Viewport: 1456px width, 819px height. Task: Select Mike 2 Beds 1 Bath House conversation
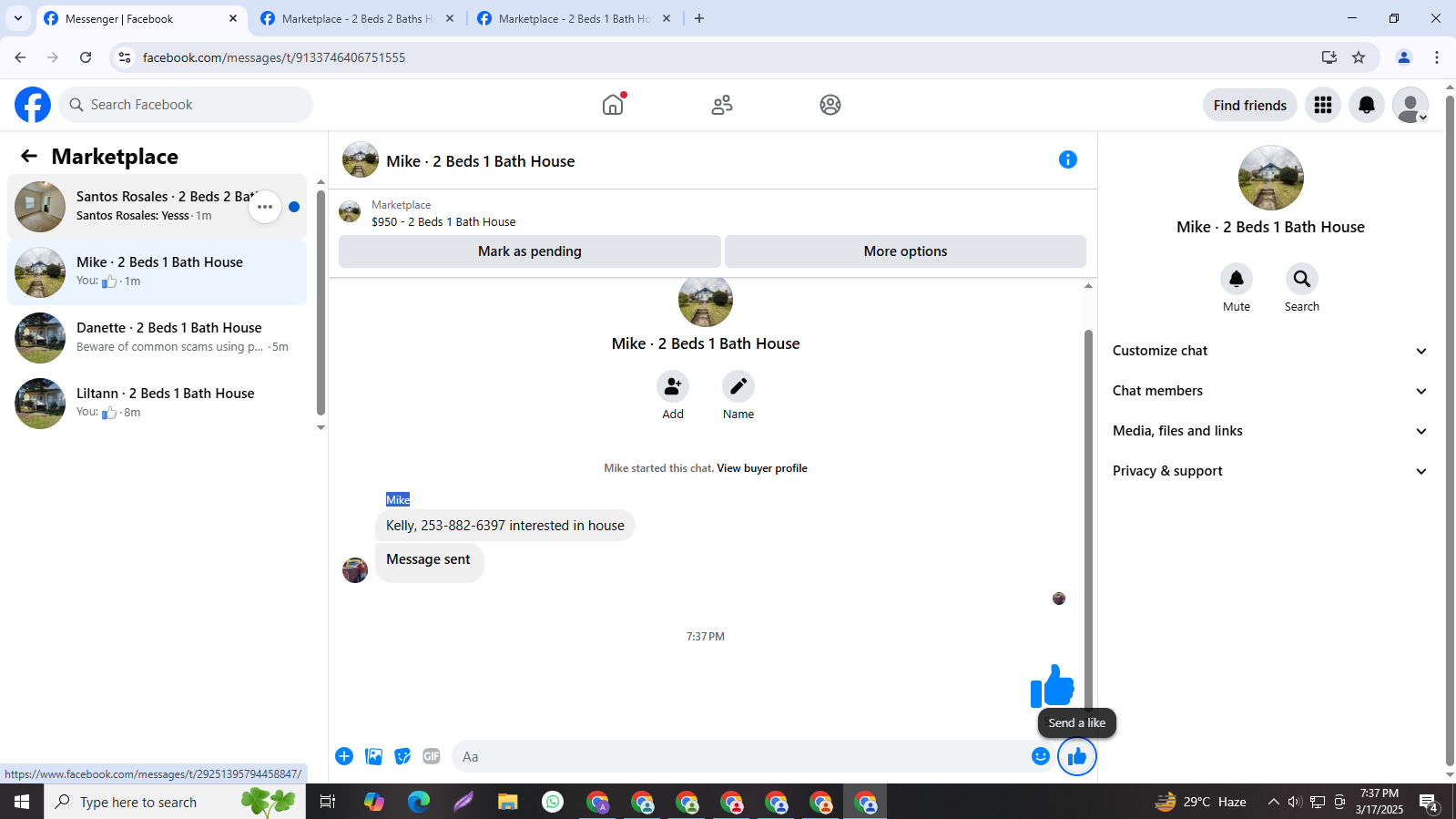[157, 272]
